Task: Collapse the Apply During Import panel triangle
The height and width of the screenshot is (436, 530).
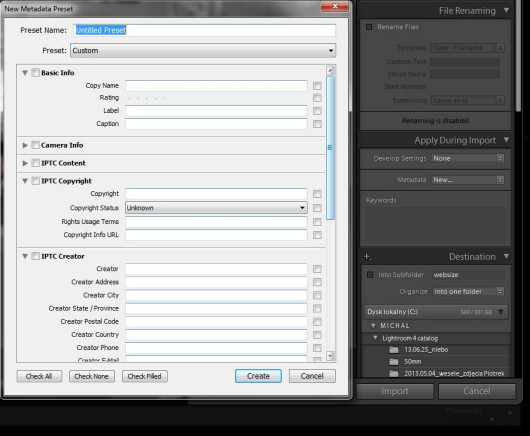Action: [x=506, y=140]
